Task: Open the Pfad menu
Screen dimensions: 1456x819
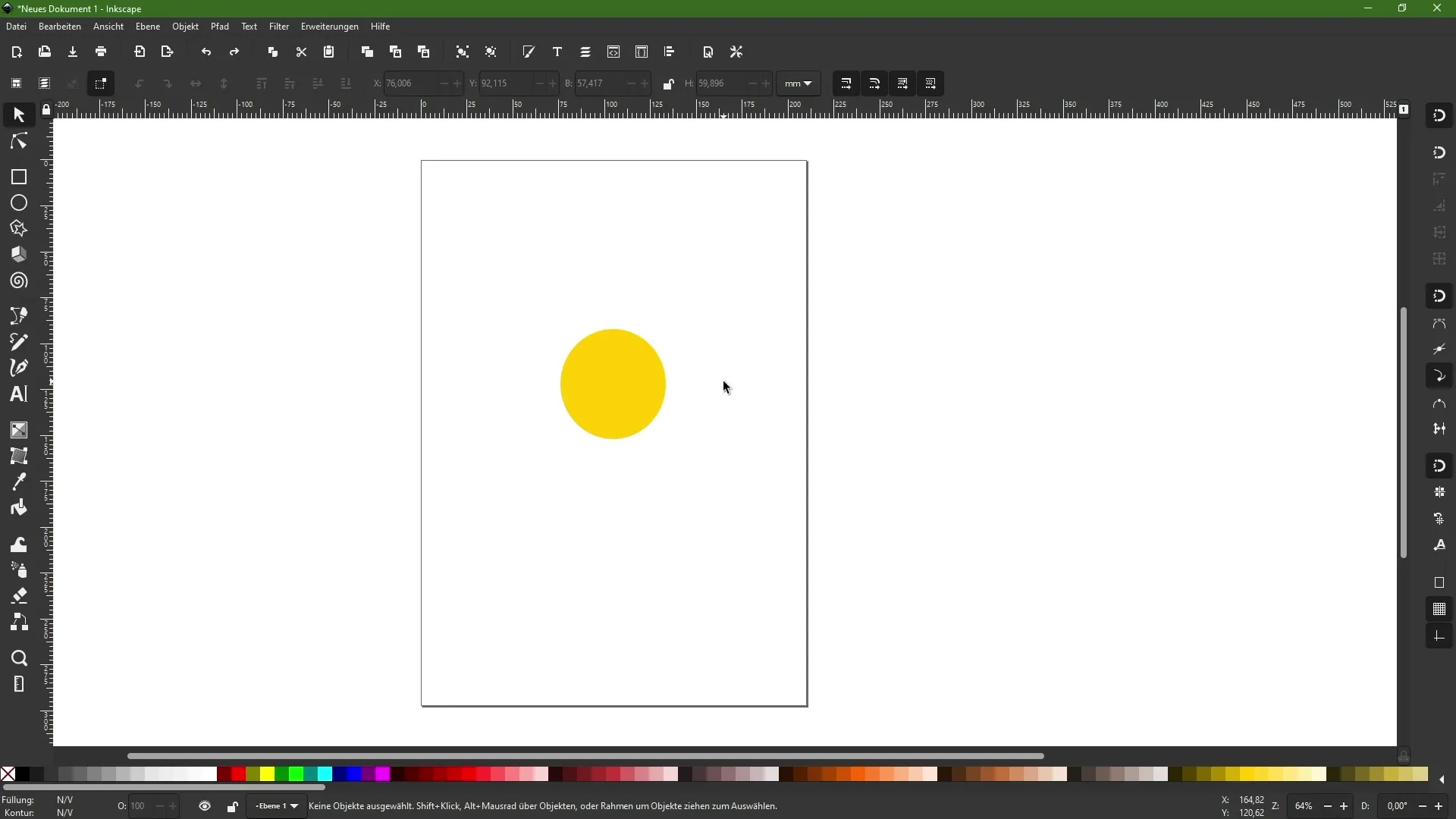Action: coord(220,27)
